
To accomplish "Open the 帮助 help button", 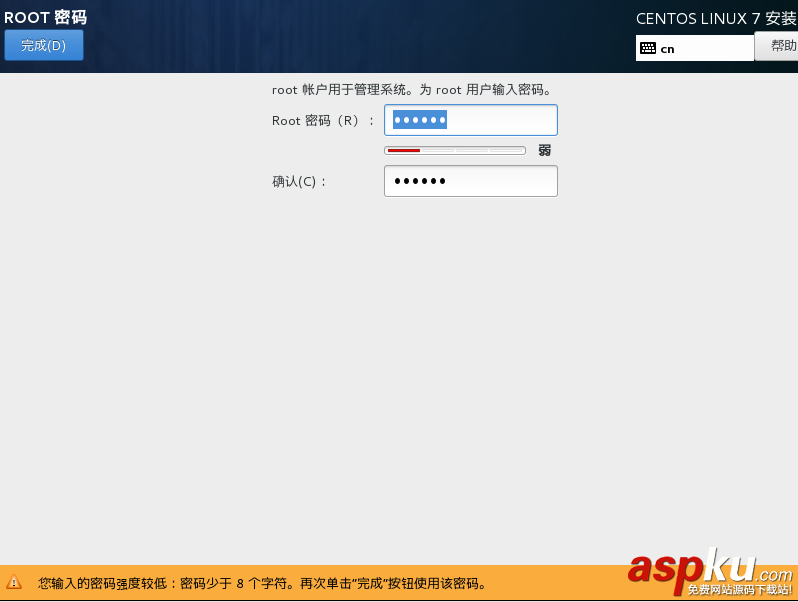I will coord(776,46).
